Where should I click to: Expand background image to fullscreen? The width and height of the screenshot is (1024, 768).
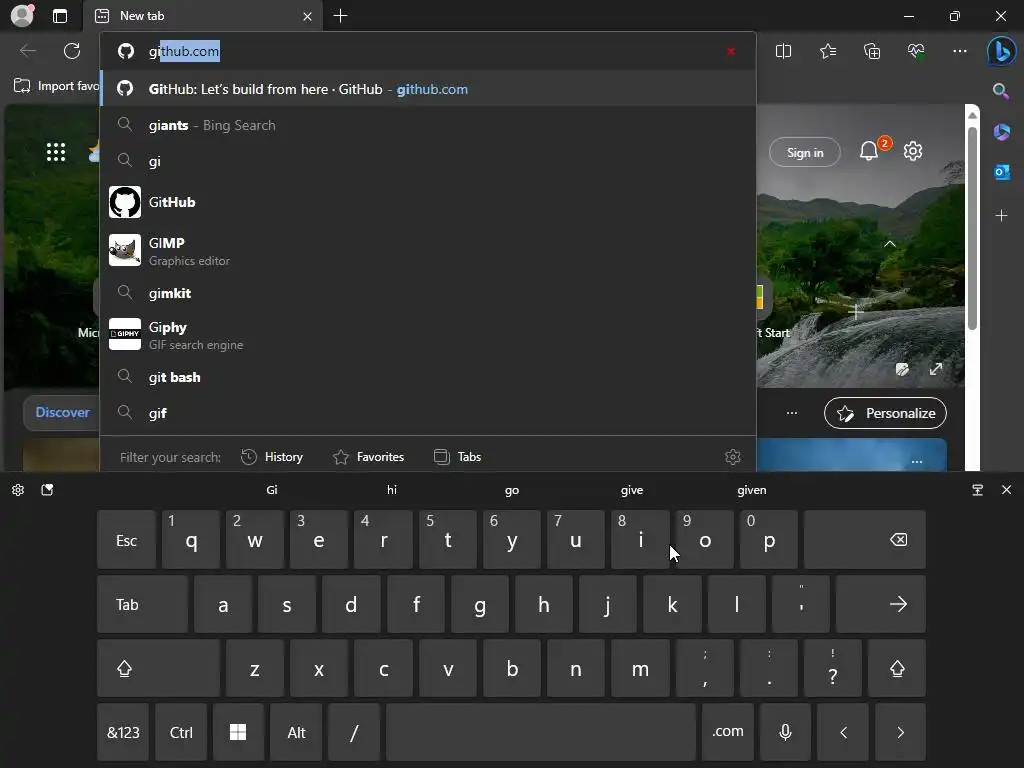point(936,369)
